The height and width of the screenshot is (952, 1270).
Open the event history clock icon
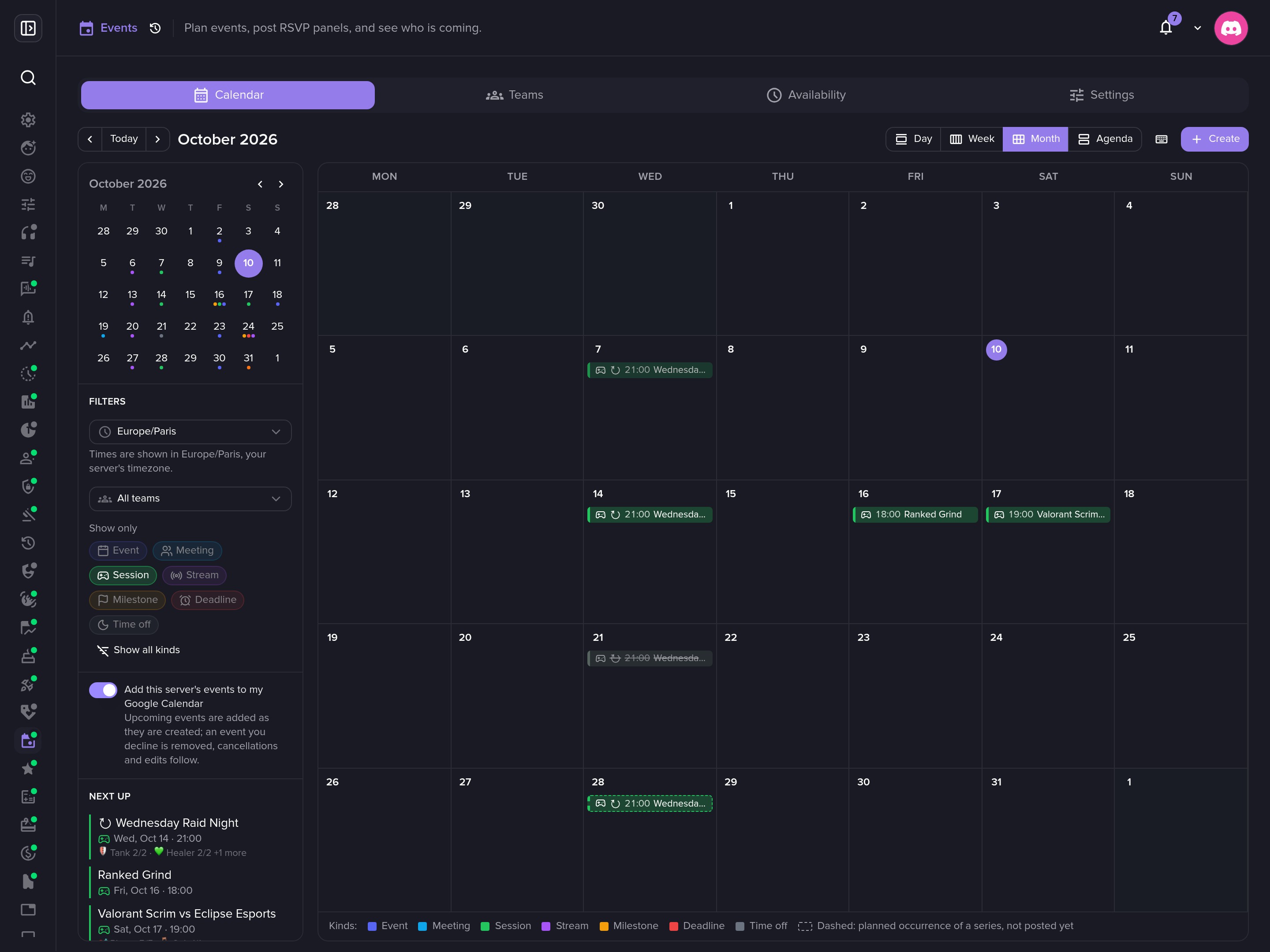[x=155, y=28]
